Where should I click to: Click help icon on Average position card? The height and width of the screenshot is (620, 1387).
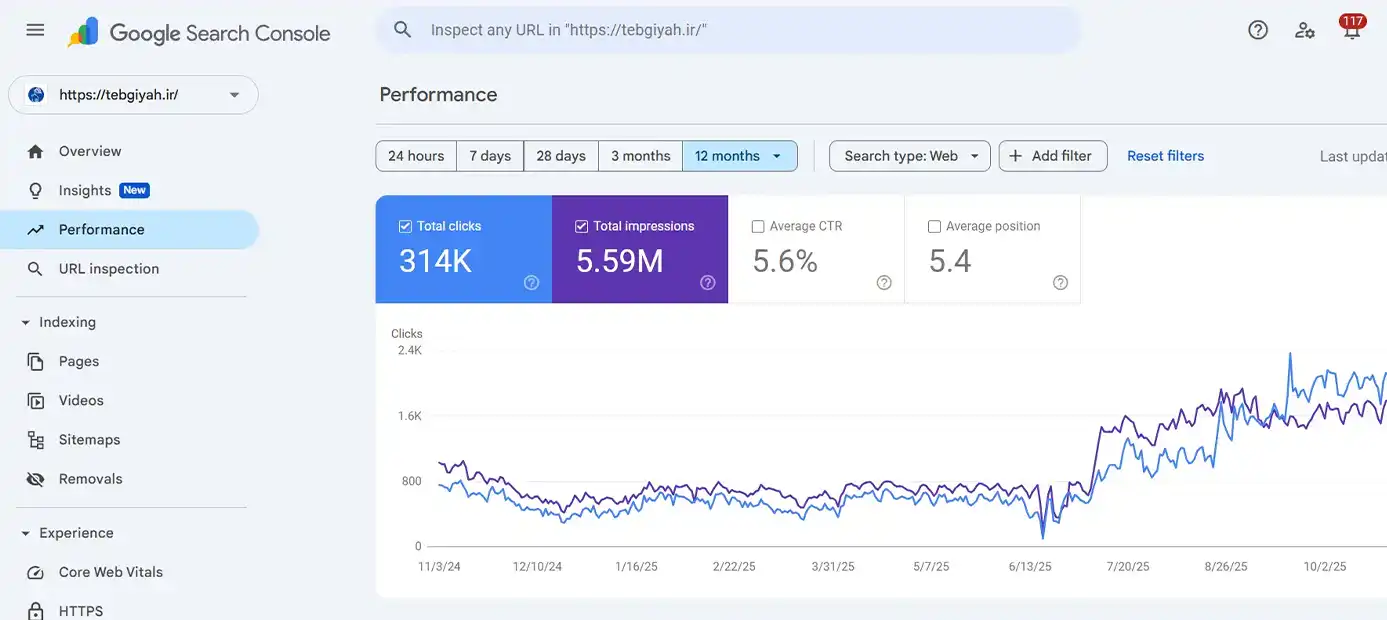coord(1060,283)
